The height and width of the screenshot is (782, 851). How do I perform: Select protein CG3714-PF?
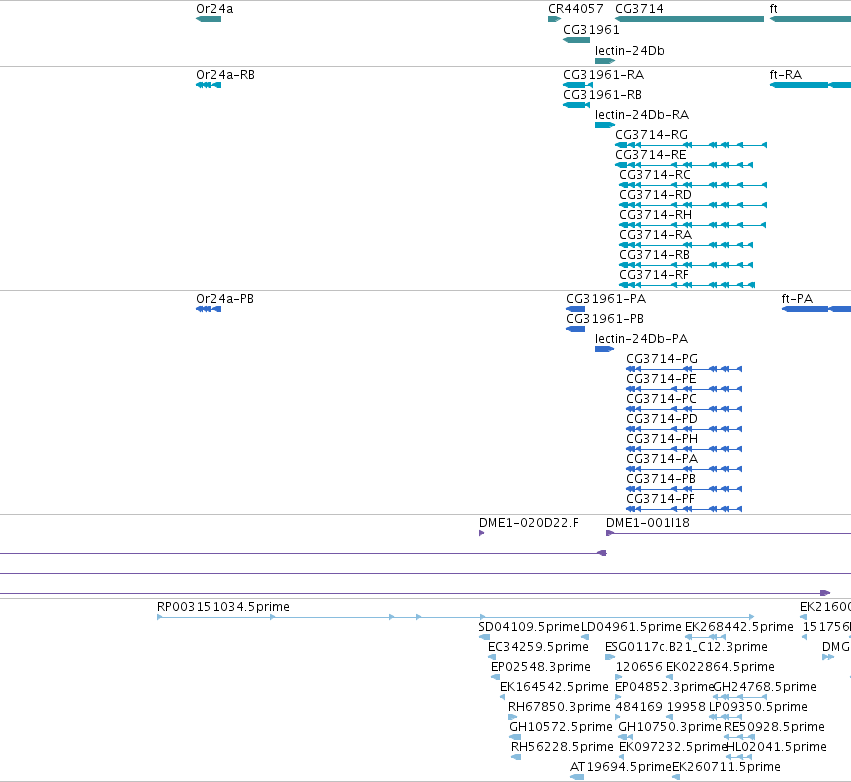tap(684, 509)
